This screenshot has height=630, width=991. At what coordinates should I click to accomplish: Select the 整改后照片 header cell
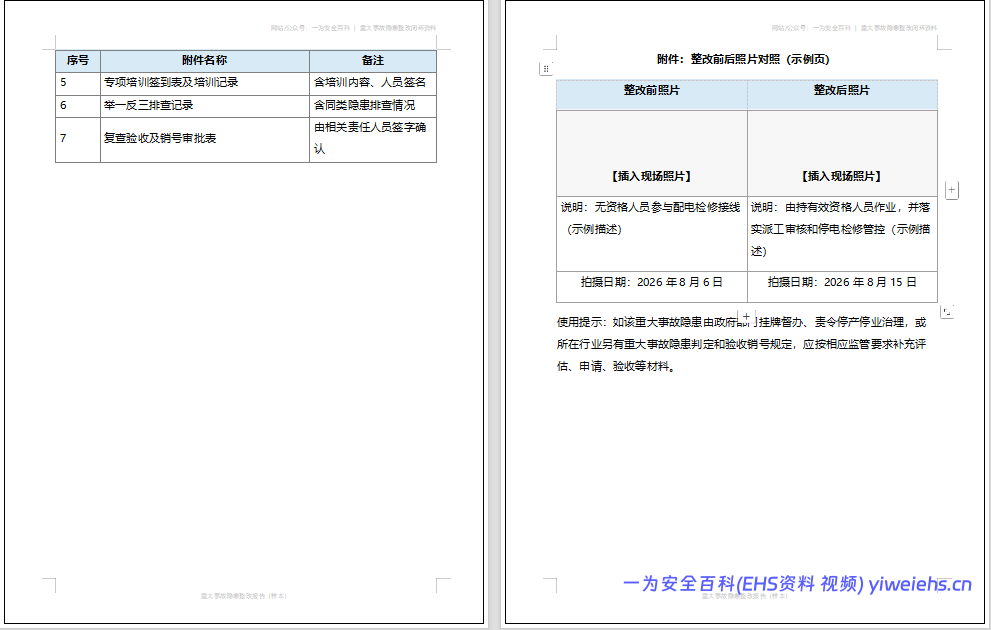pyautogui.click(x=842, y=95)
